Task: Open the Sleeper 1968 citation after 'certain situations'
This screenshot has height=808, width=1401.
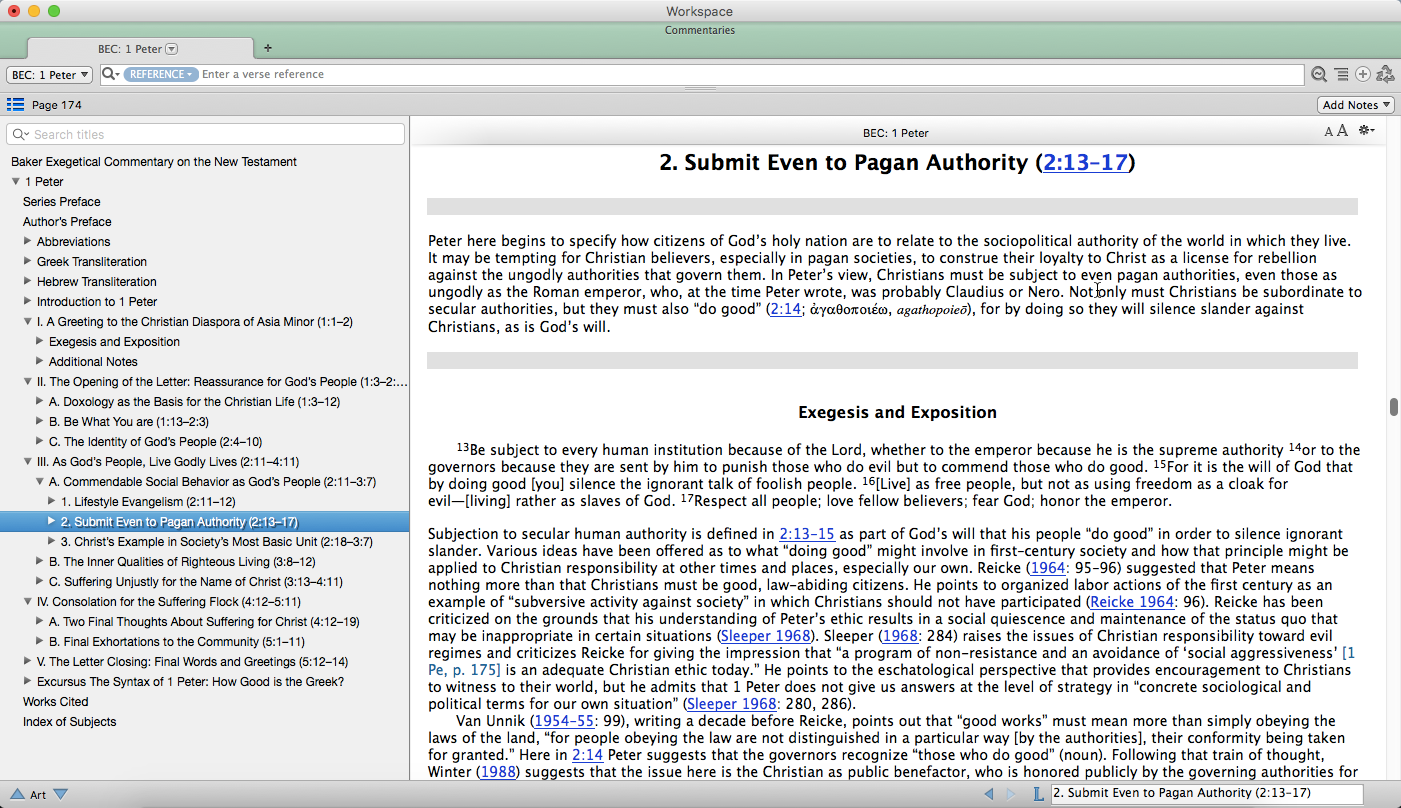Action: [x=765, y=636]
